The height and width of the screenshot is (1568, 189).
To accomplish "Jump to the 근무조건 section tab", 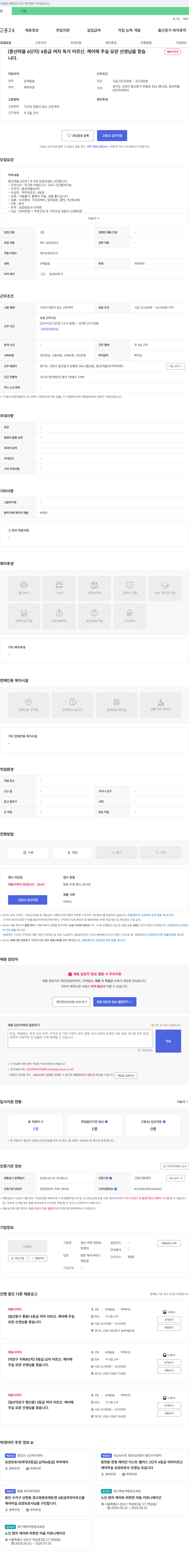I will pos(41,43).
